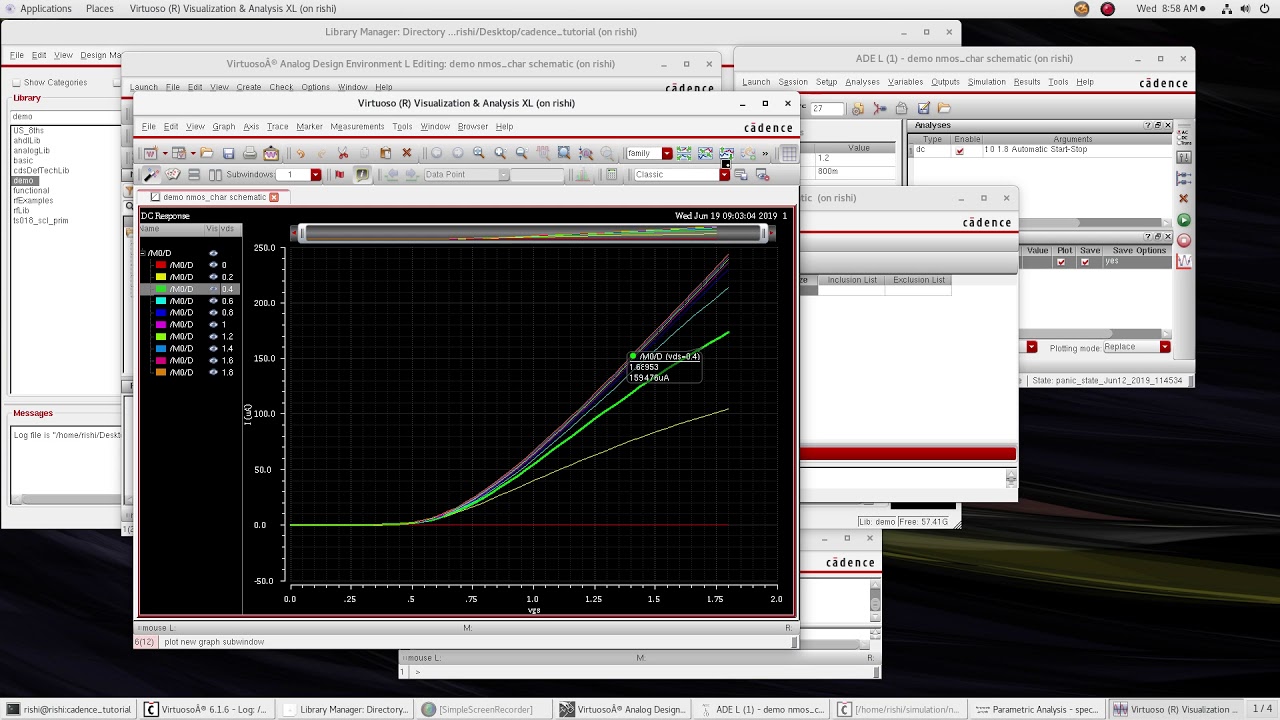Viewport: 1280px width, 720px height.
Task: Click the clipboard paste icon
Action: (x=386, y=153)
